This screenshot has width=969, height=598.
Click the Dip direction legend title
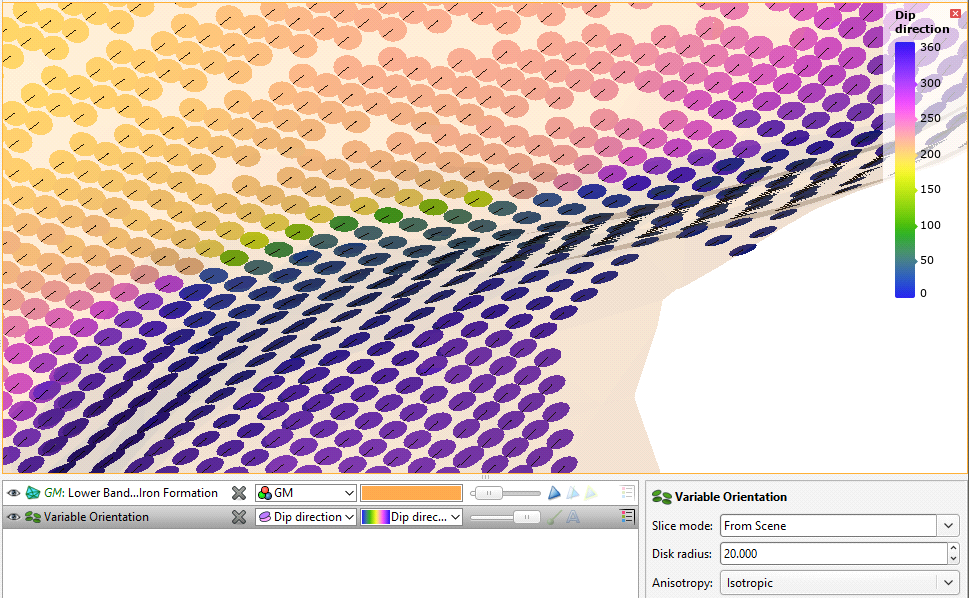pyautogui.click(x=922, y=22)
